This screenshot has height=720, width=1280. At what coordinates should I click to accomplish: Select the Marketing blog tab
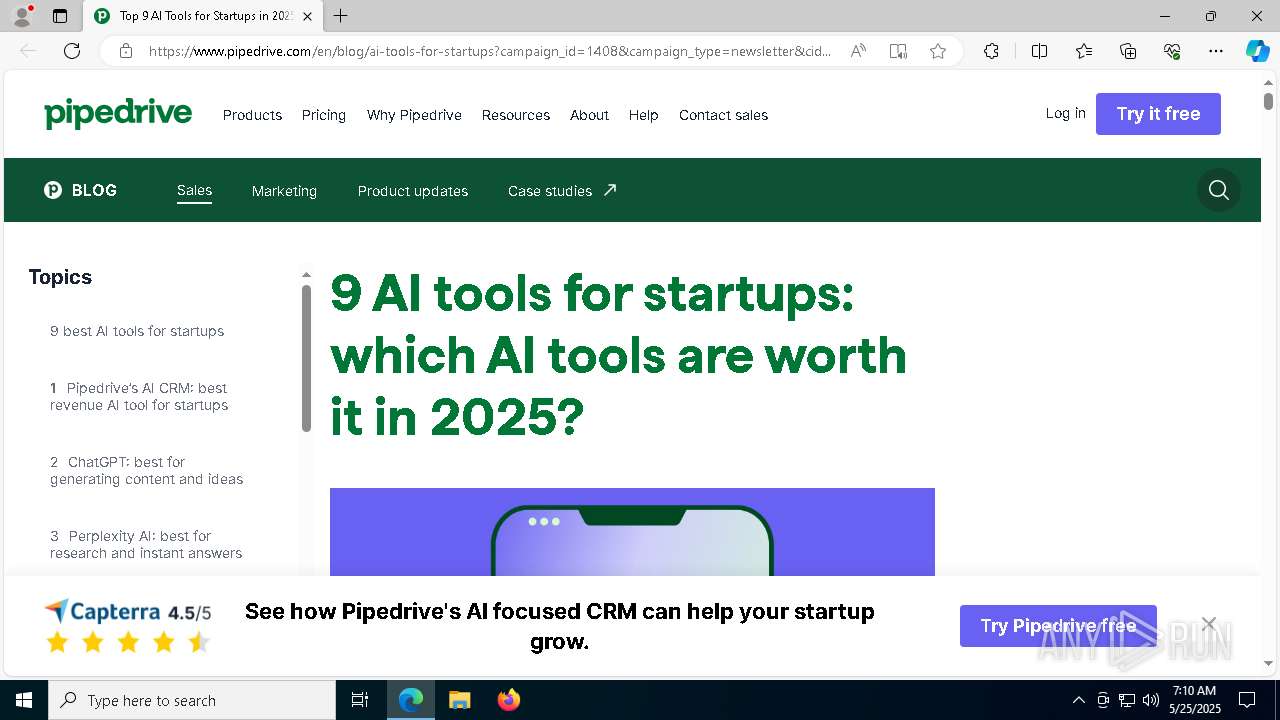click(x=284, y=191)
